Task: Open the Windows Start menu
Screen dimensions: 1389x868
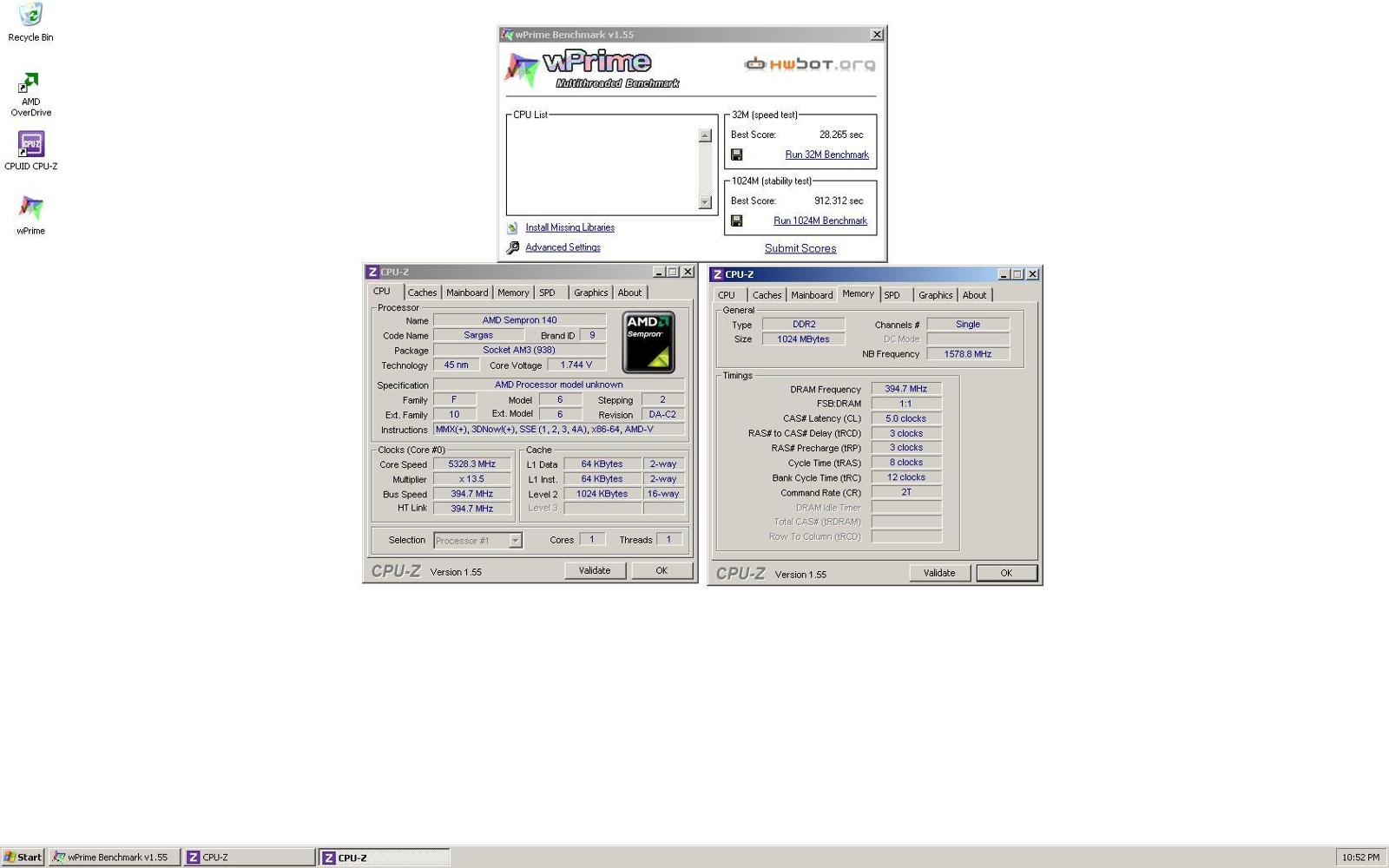Action: [23, 857]
